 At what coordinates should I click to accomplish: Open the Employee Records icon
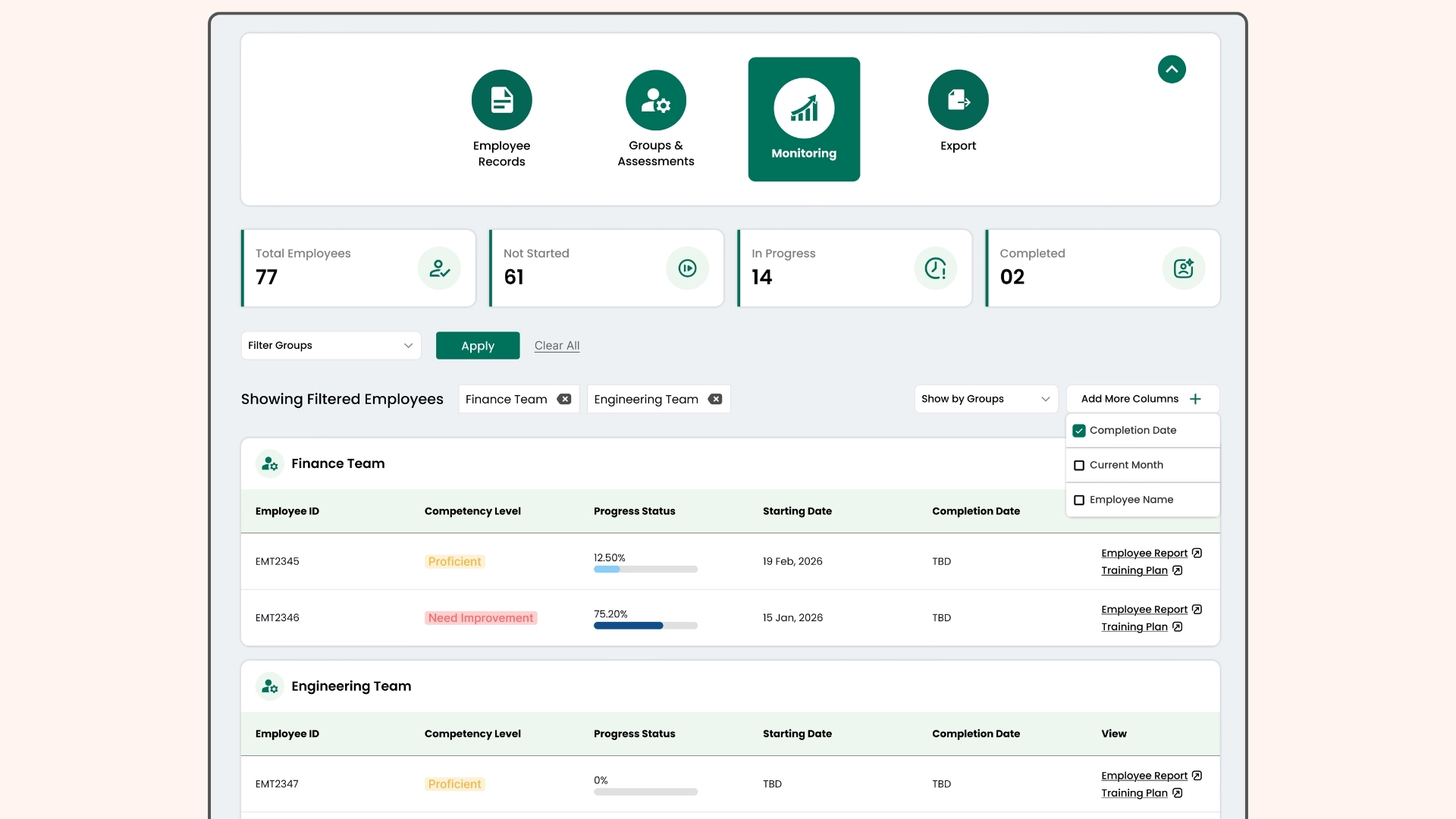click(x=501, y=100)
